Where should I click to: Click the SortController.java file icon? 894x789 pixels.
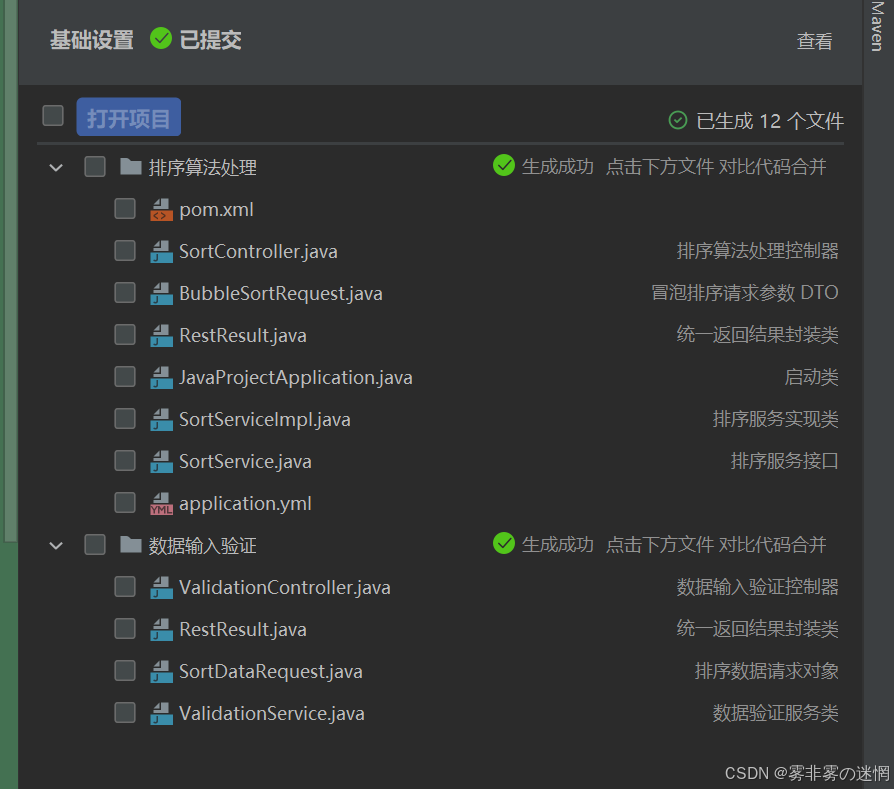pos(161,251)
